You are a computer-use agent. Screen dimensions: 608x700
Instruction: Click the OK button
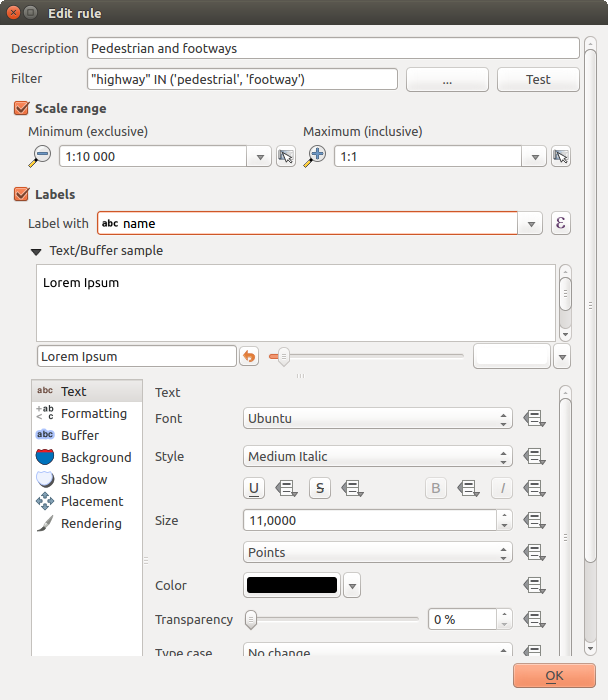coord(553,676)
